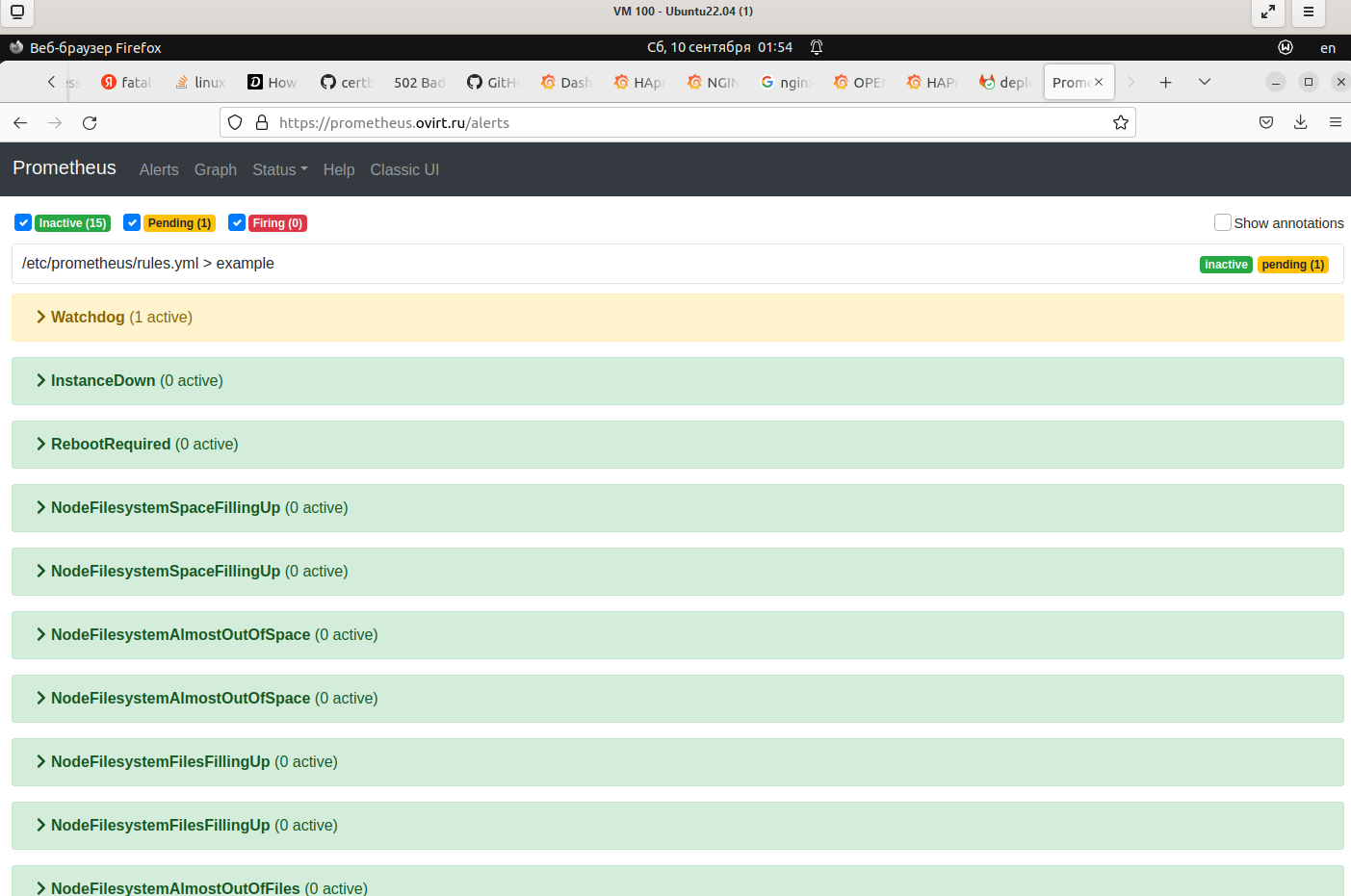Reload the page with the refresh icon
The image size is (1351, 896).
[x=90, y=123]
